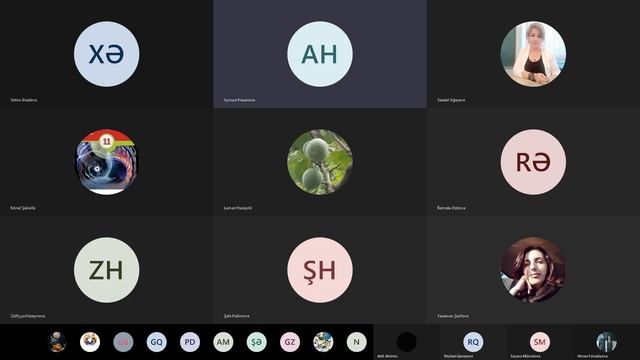Image resolution: width=640 pixels, height=360 pixels.
Task: Click the PD avatar in bottom strip
Action: click(x=190, y=342)
